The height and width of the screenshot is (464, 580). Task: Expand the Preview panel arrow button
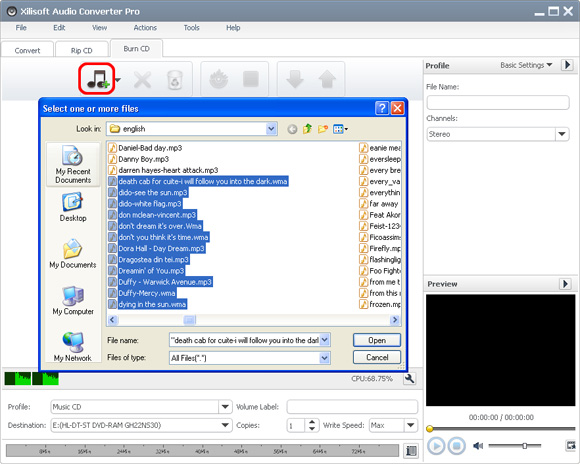[565, 284]
